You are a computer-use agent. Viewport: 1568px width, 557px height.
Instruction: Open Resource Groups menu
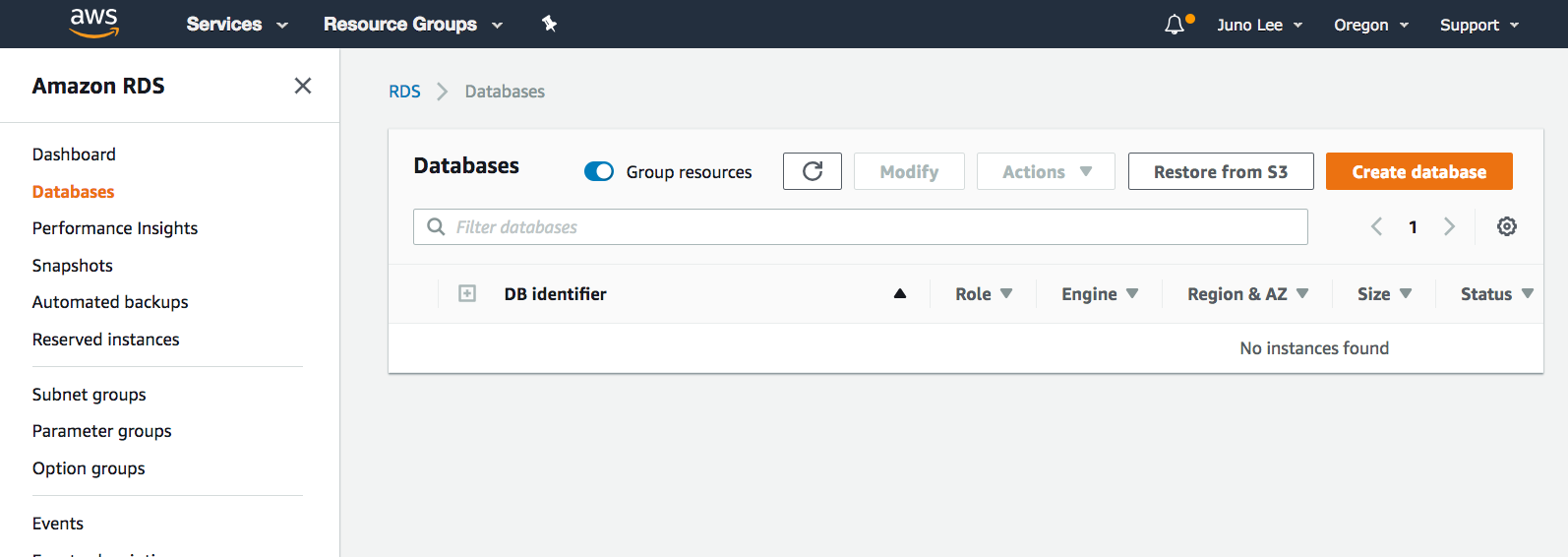(413, 24)
